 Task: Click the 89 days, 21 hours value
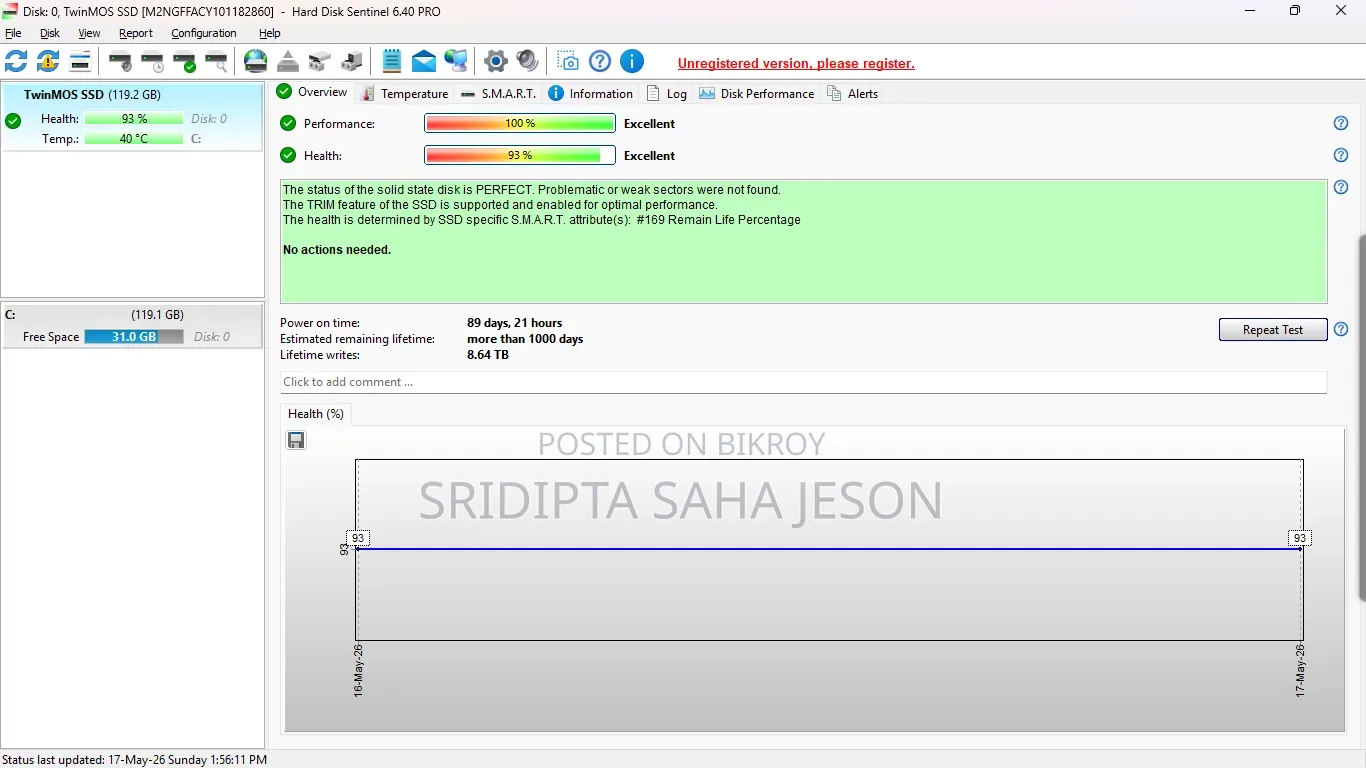(515, 323)
